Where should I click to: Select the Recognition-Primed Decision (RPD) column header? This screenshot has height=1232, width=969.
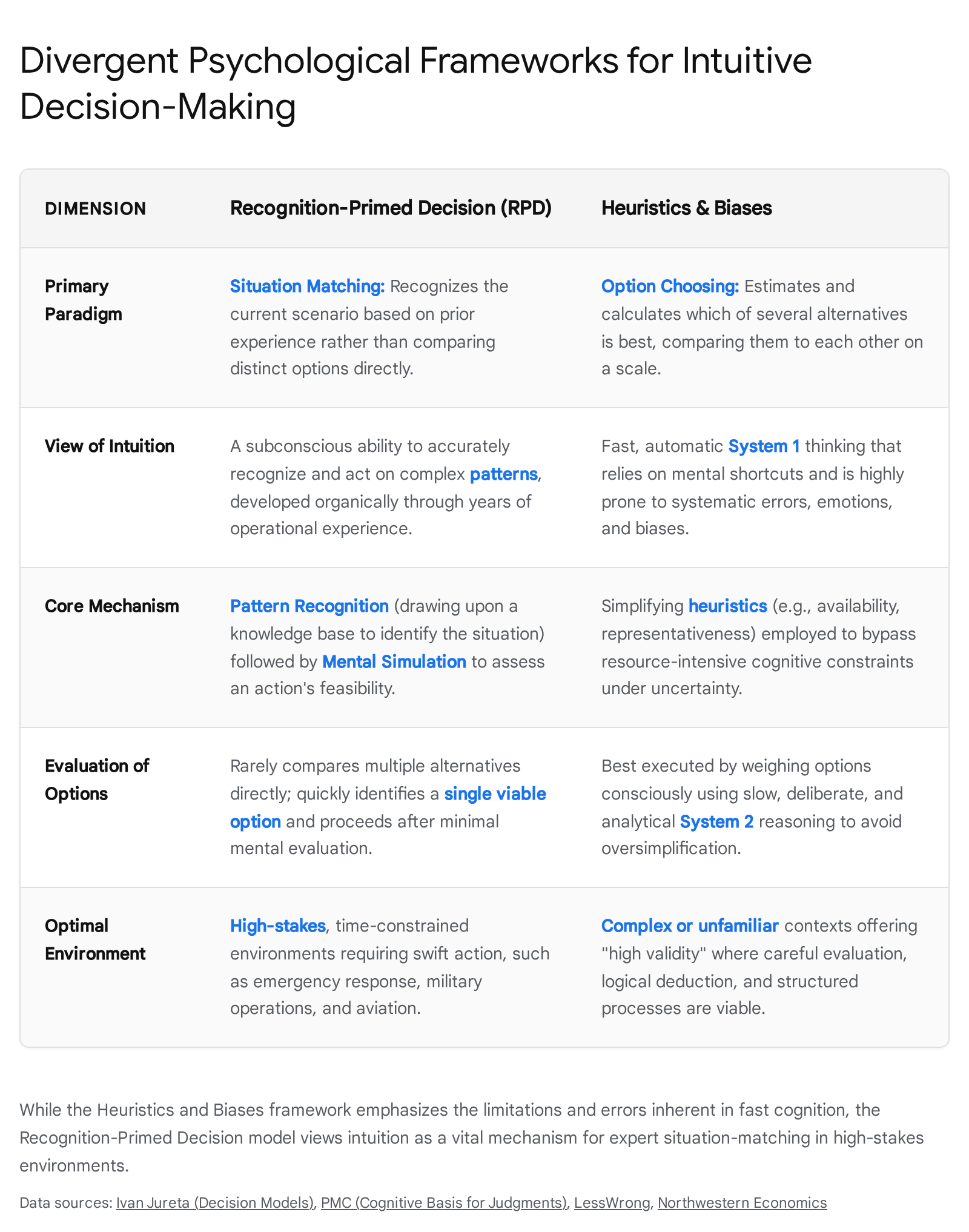pyautogui.click(x=391, y=208)
